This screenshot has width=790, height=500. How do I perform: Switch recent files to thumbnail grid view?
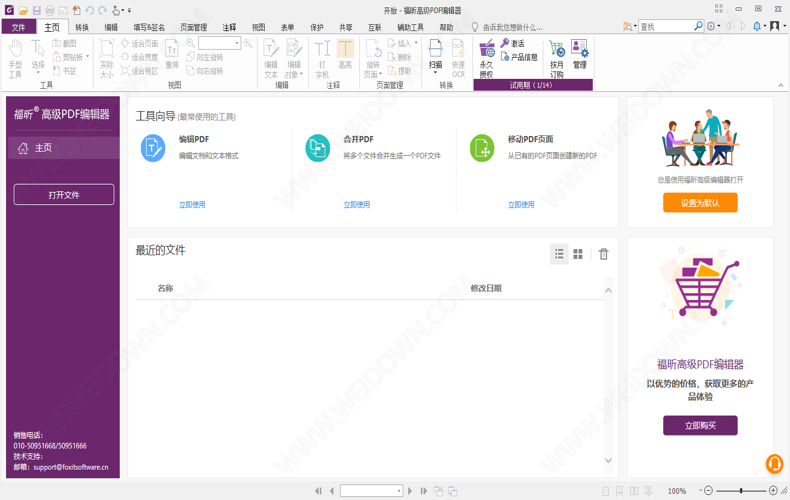point(578,254)
